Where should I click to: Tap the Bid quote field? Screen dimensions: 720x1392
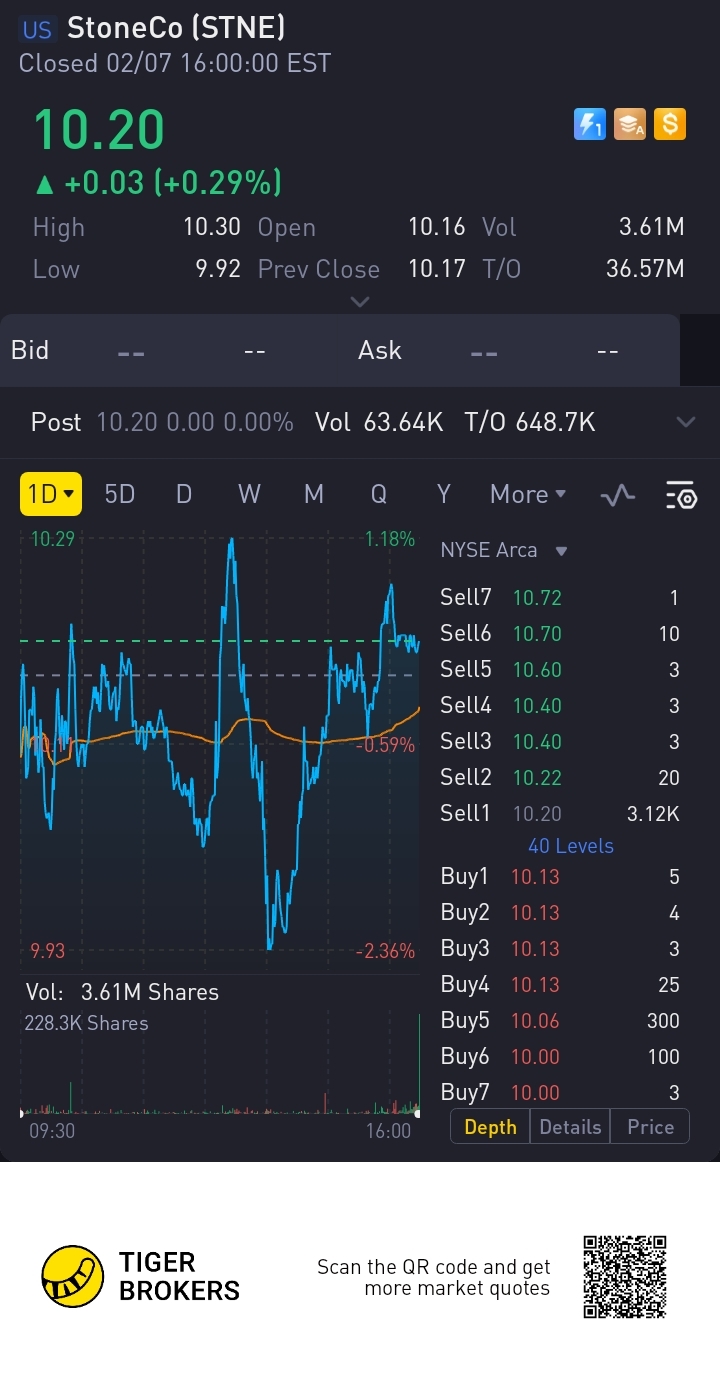(x=140, y=351)
